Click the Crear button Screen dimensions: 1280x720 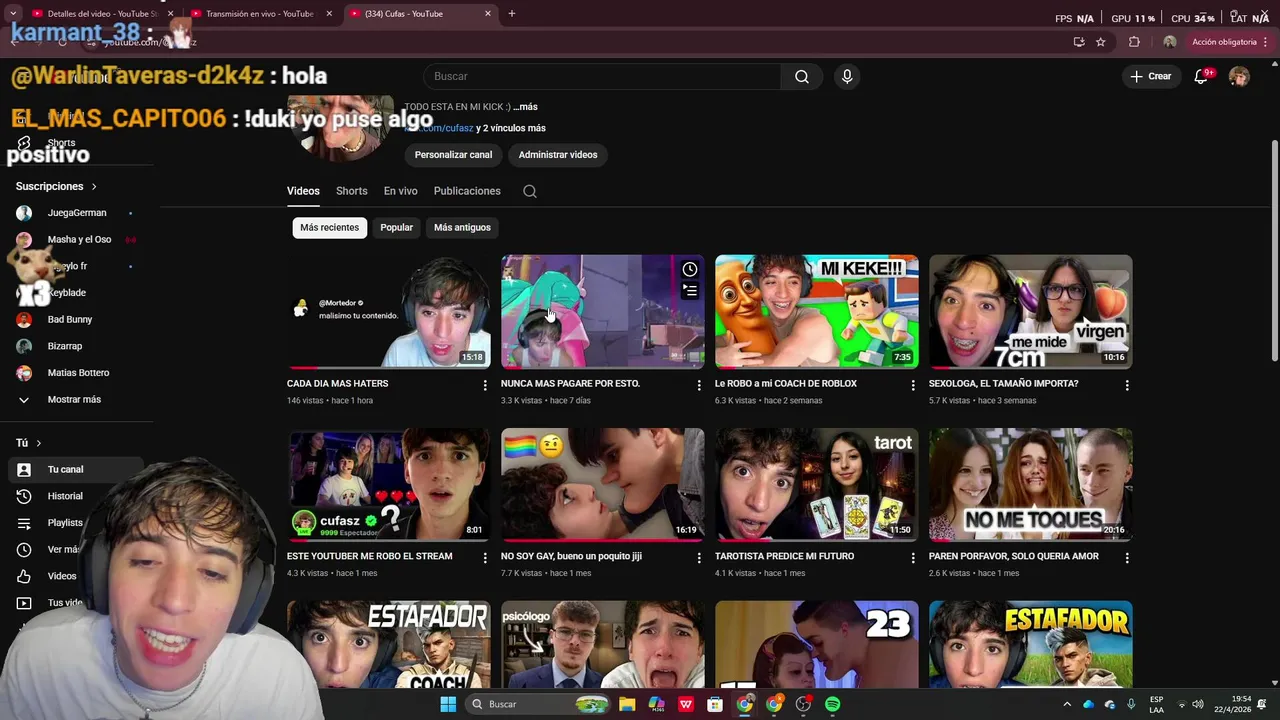(1151, 77)
